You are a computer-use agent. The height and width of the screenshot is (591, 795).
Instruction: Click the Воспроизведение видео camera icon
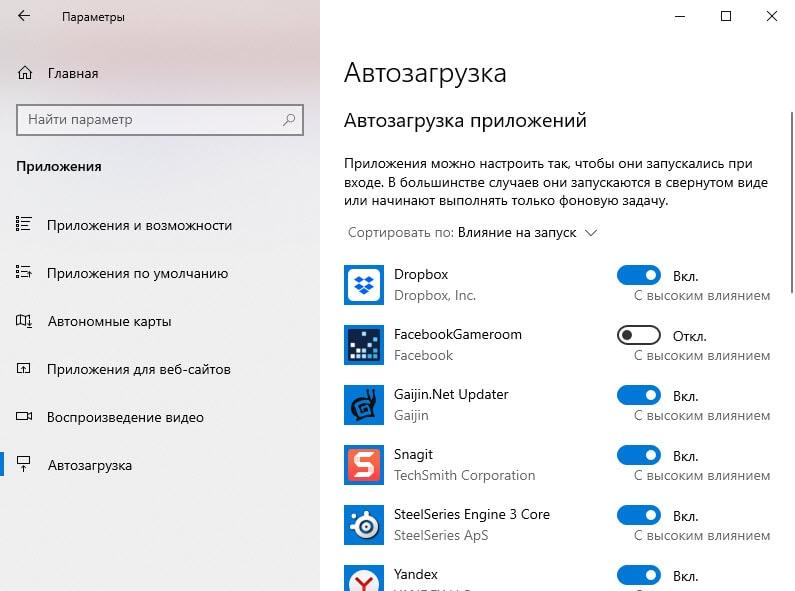coord(24,417)
